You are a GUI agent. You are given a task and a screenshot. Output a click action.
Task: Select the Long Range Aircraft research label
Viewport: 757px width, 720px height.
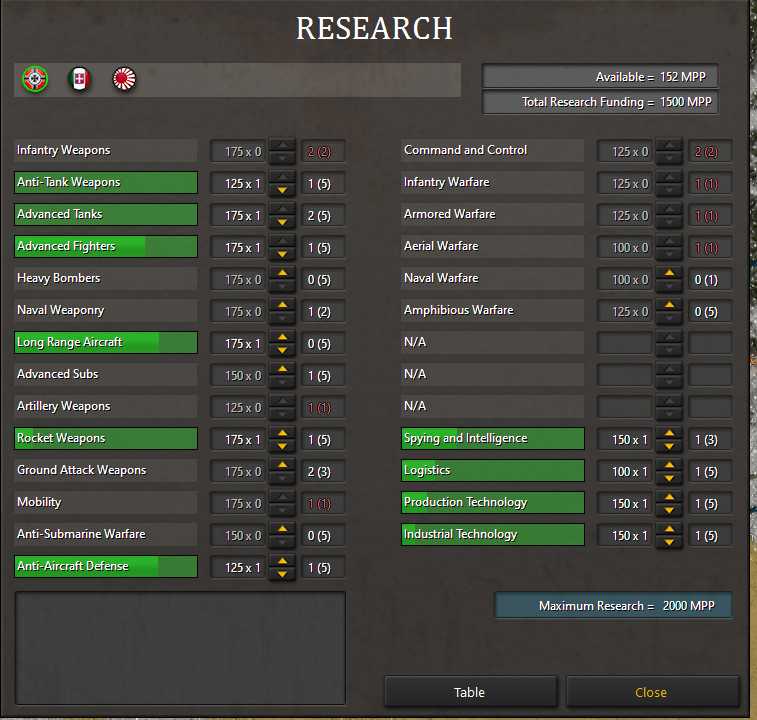(x=106, y=342)
